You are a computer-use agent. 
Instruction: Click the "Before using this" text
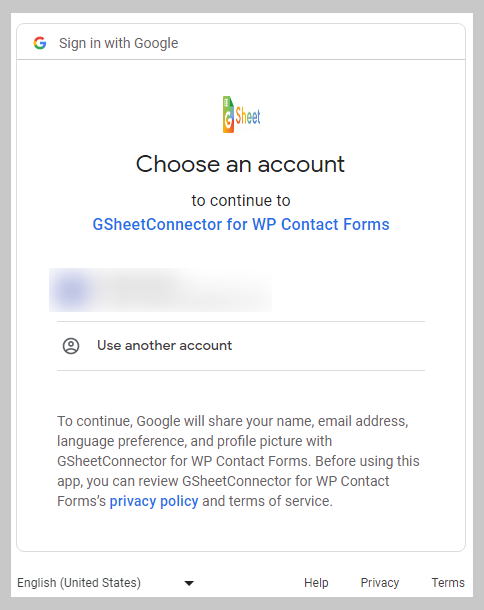tap(367, 461)
